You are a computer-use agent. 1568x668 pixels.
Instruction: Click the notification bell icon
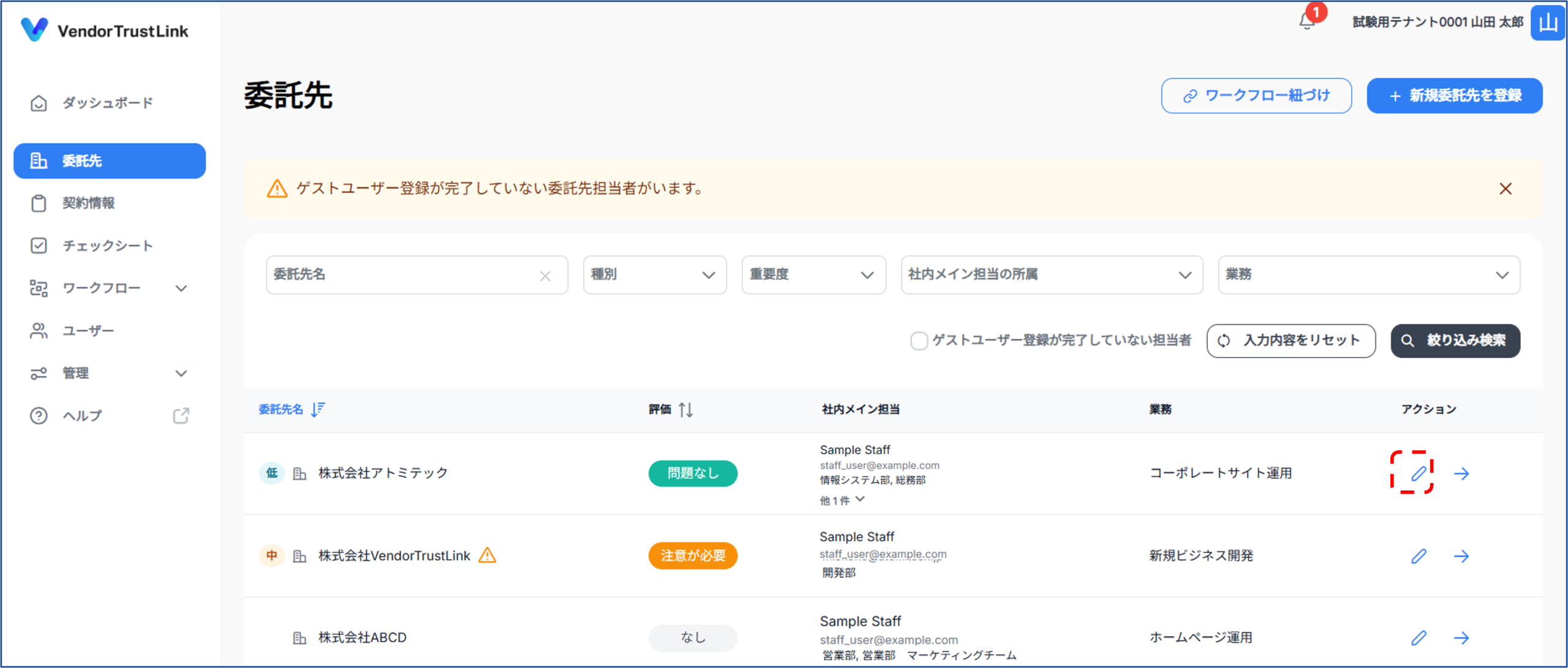point(1306,22)
